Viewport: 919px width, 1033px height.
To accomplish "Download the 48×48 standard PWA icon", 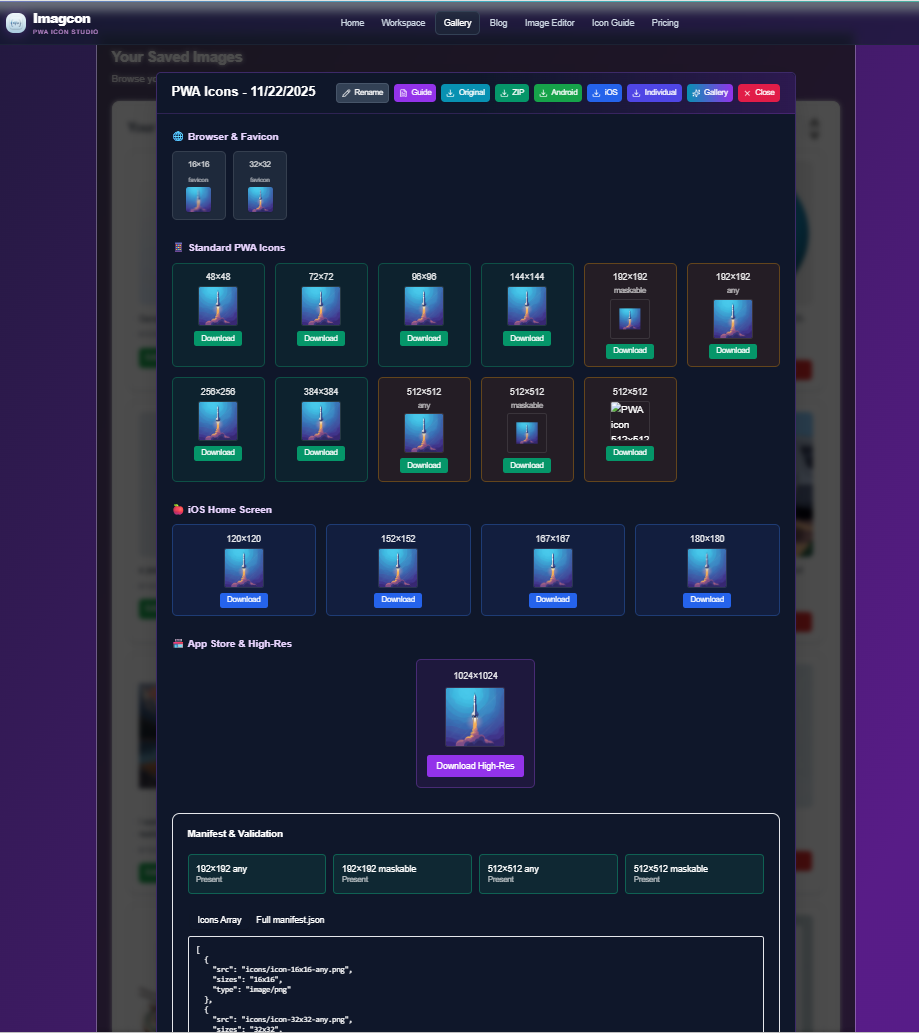I will [x=217, y=338].
